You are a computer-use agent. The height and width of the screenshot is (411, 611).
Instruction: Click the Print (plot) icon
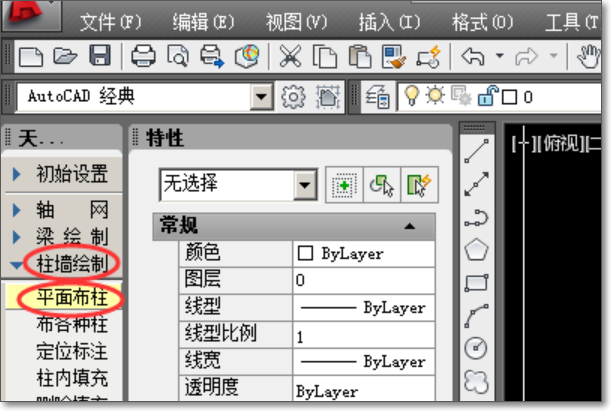click(x=143, y=56)
